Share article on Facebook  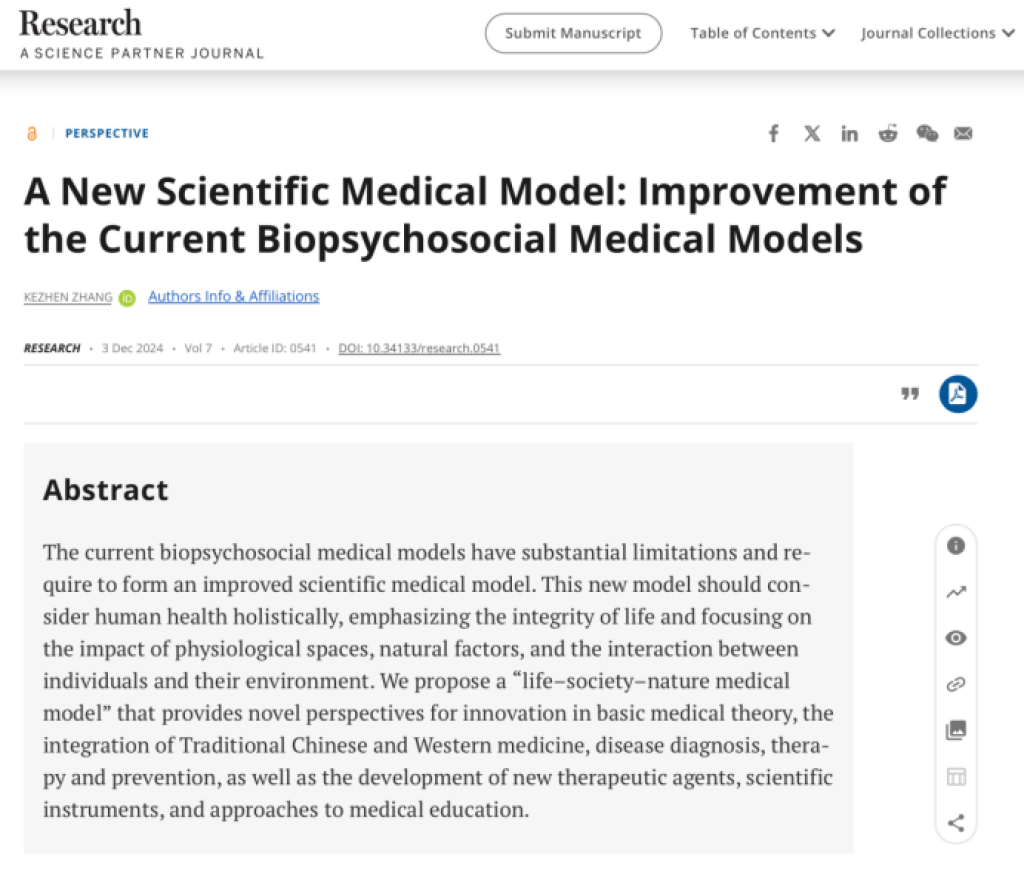(x=773, y=134)
